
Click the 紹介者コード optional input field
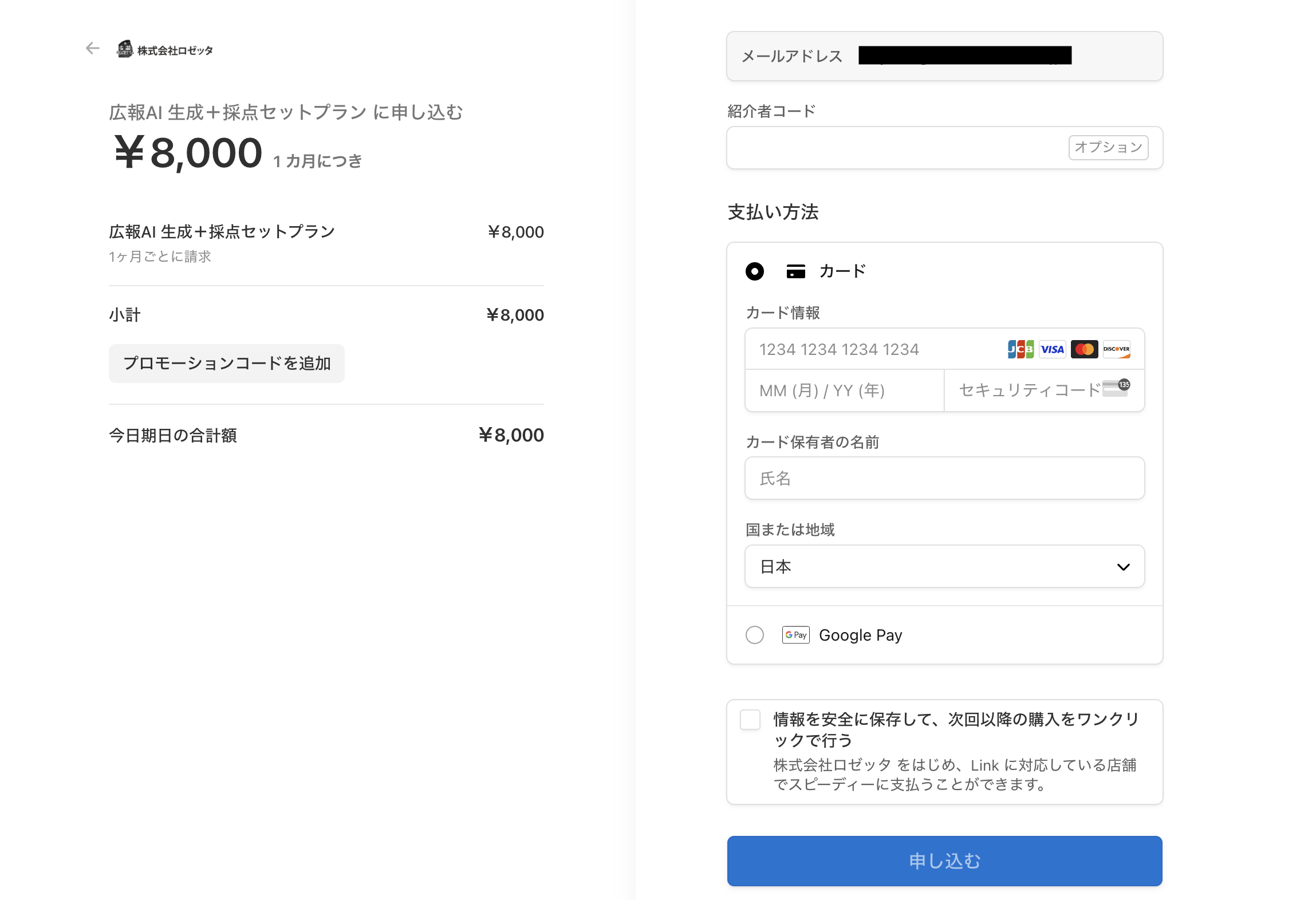[944, 148]
